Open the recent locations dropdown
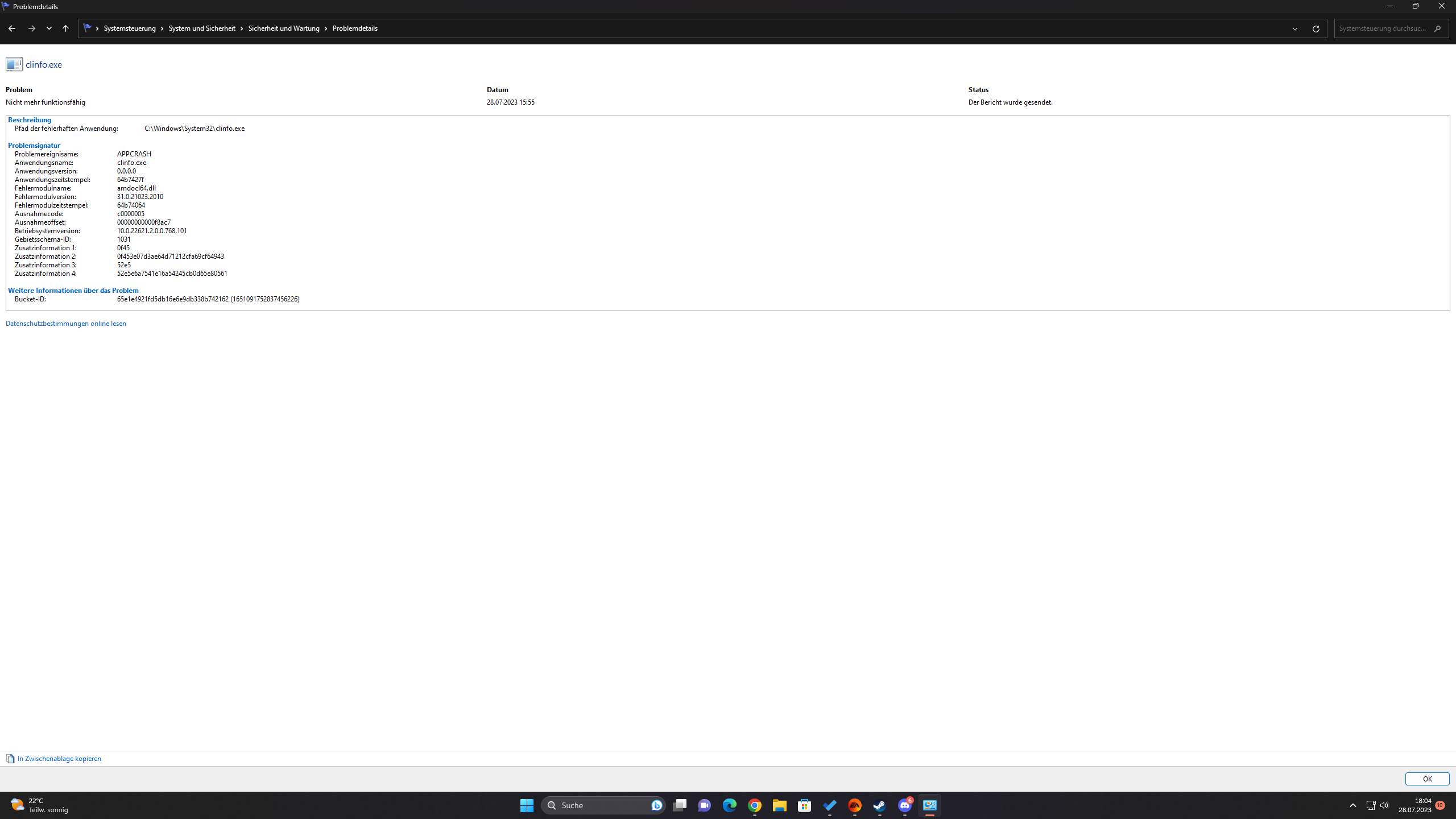The width and height of the screenshot is (1456, 819). [x=49, y=28]
